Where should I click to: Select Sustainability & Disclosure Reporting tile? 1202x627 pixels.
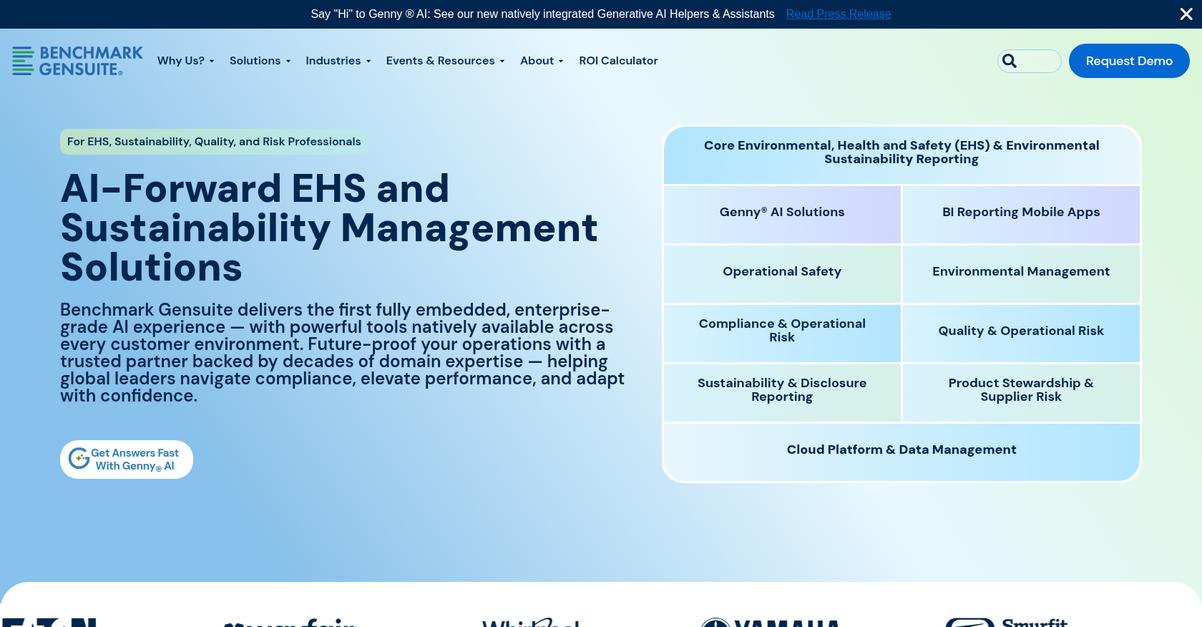coord(782,392)
